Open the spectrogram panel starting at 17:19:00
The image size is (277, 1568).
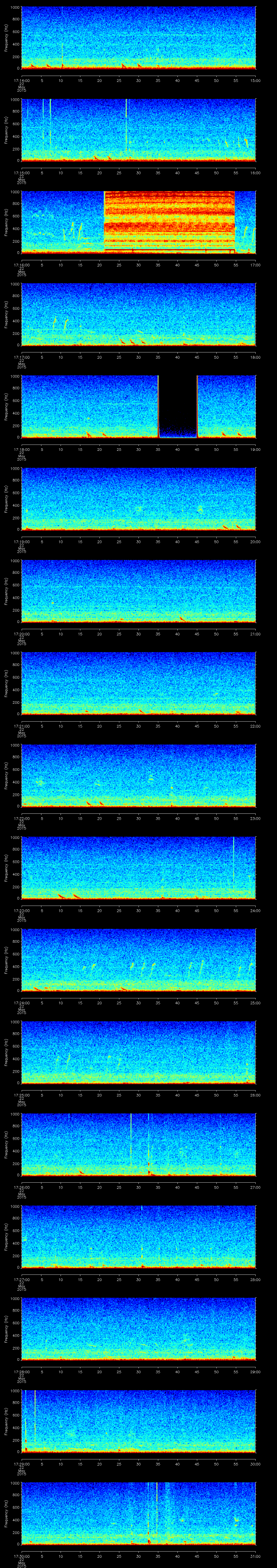pos(138,499)
